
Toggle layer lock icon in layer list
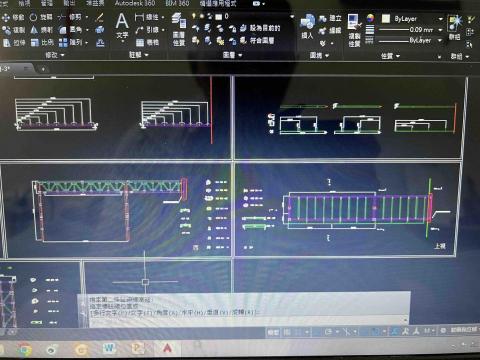pyautogui.click(x=210, y=16)
